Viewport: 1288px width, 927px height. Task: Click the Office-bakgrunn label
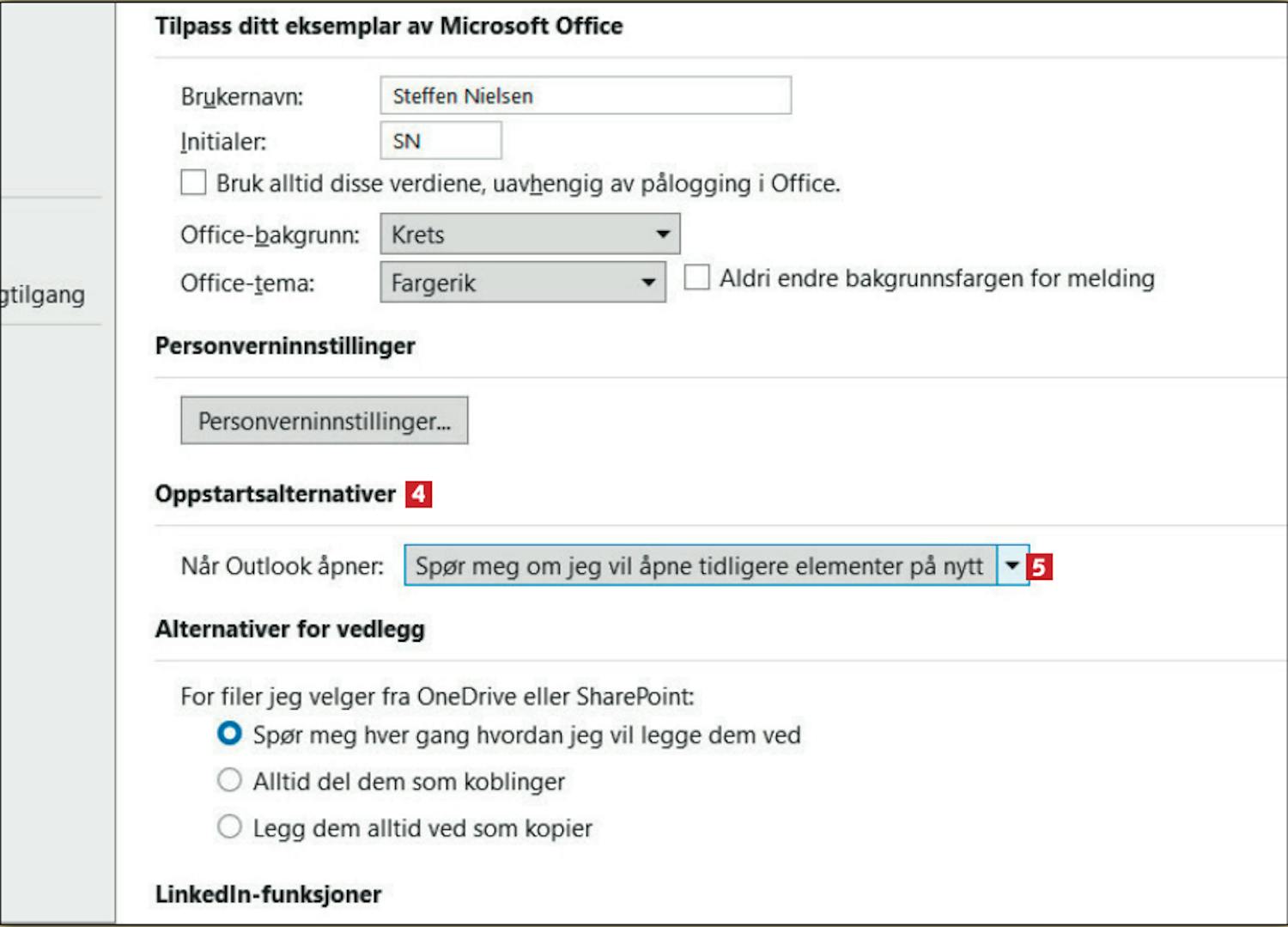270,235
